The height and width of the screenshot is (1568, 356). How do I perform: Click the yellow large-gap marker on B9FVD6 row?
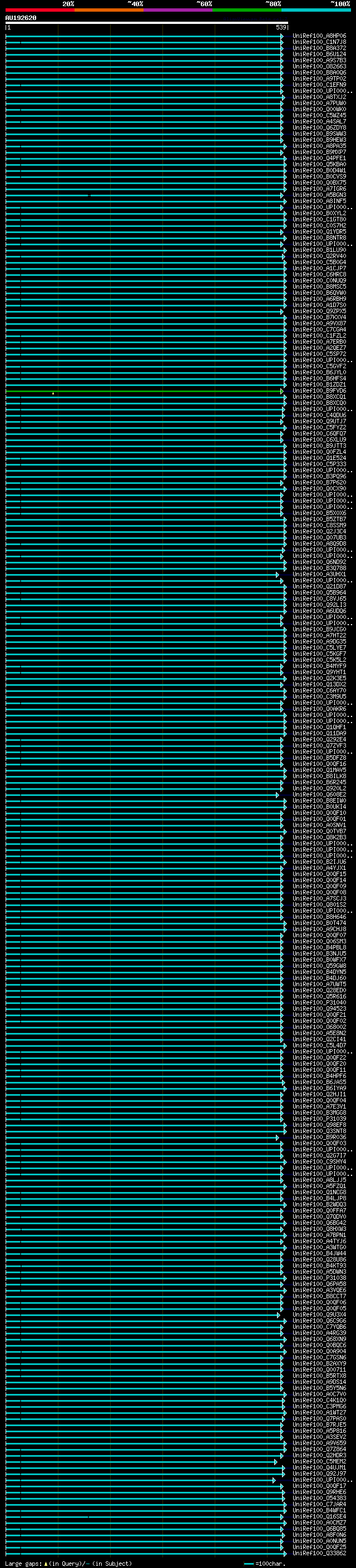(x=53, y=393)
